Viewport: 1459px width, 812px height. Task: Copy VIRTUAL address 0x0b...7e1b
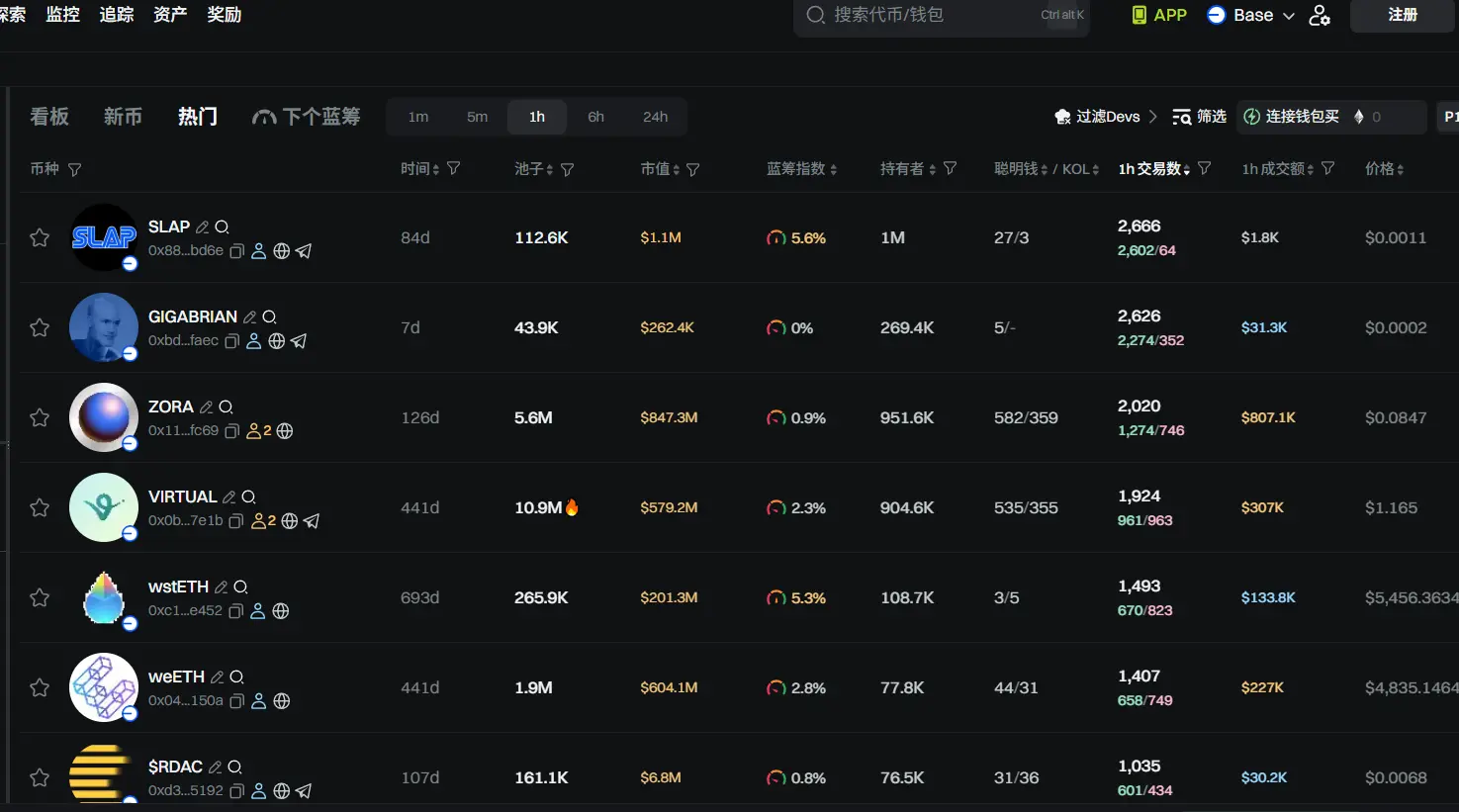coord(235,521)
